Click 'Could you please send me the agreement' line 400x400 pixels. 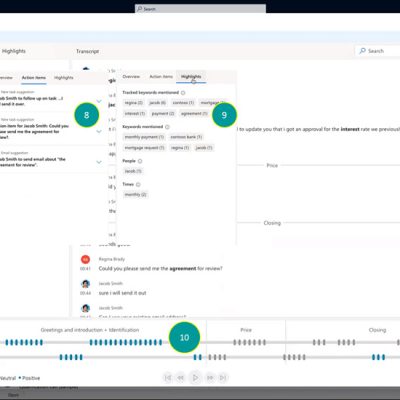(x=160, y=268)
